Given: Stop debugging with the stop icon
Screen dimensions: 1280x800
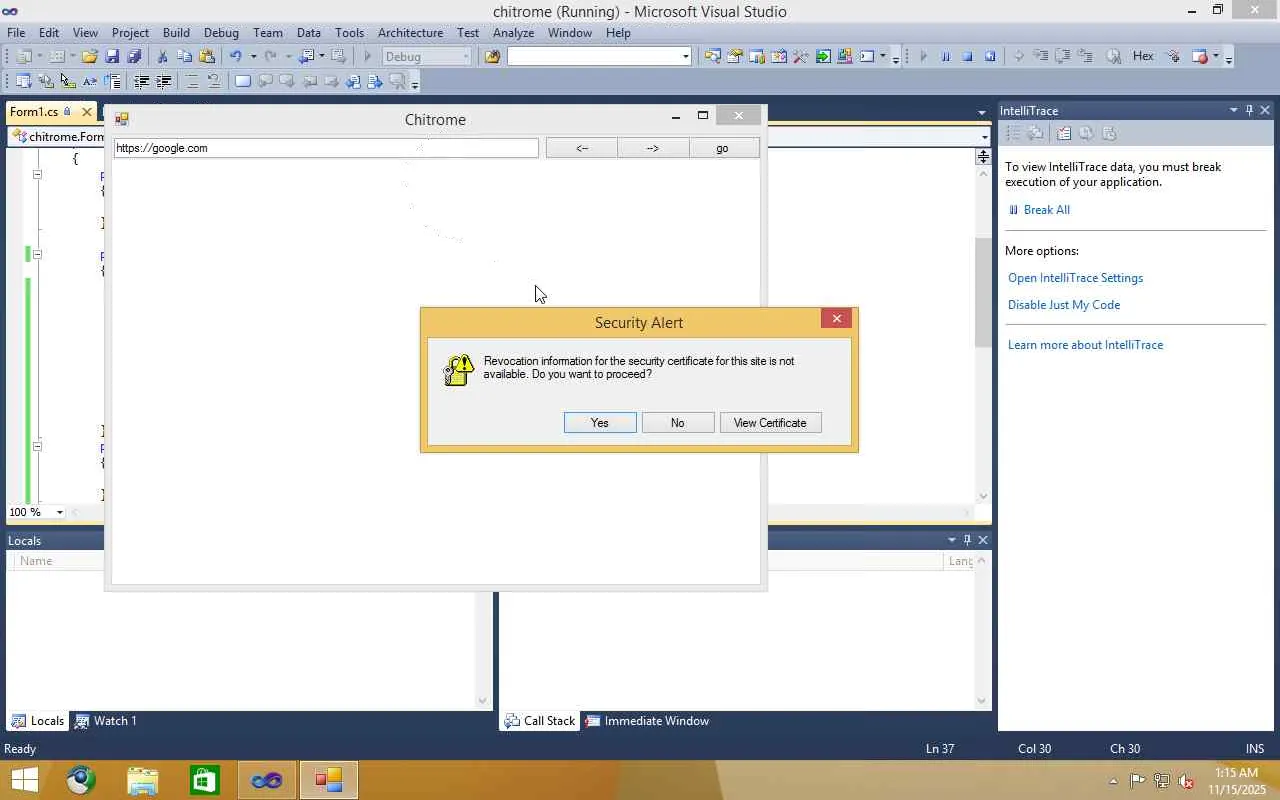Looking at the screenshot, I should (967, 57).
